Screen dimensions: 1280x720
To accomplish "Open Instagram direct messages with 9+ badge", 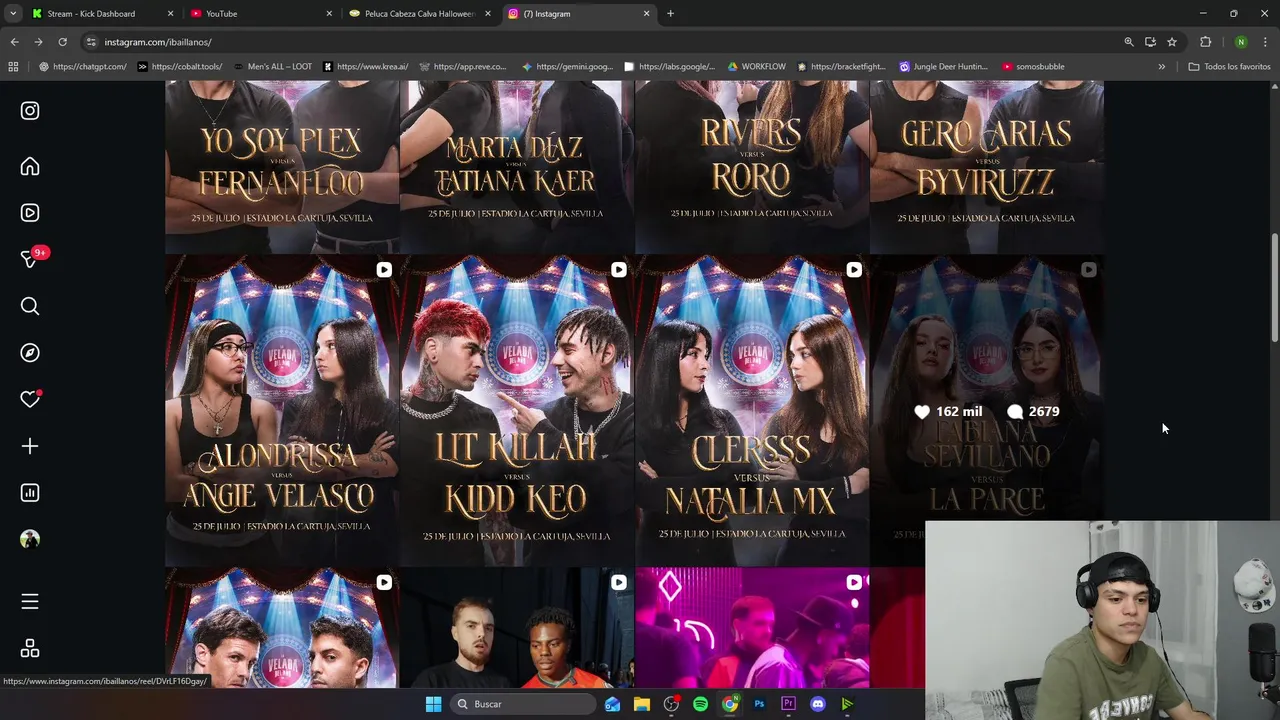I will 32,258.
